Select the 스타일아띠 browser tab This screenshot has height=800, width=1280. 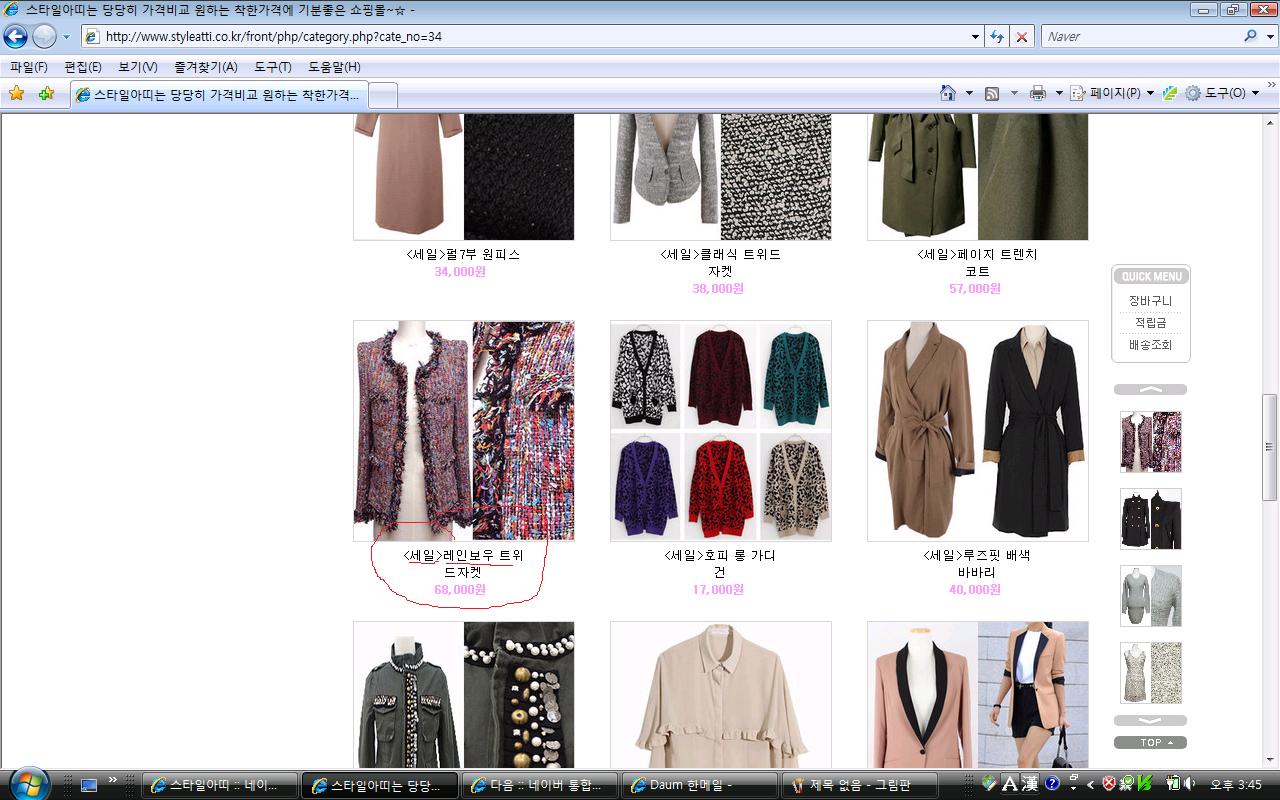coord(219,94)
